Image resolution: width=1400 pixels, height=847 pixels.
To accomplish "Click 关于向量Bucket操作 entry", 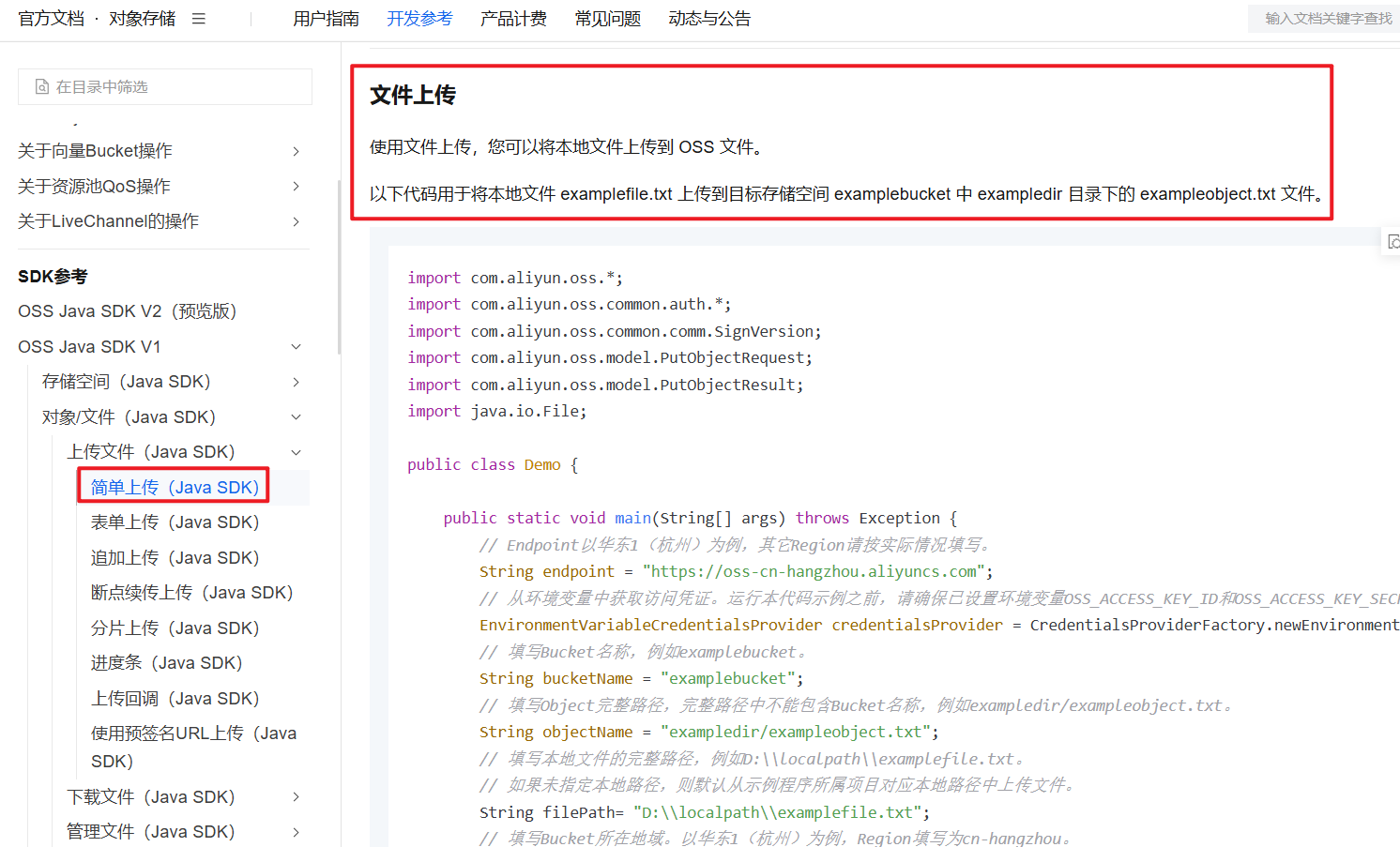I will coord(95,151).
